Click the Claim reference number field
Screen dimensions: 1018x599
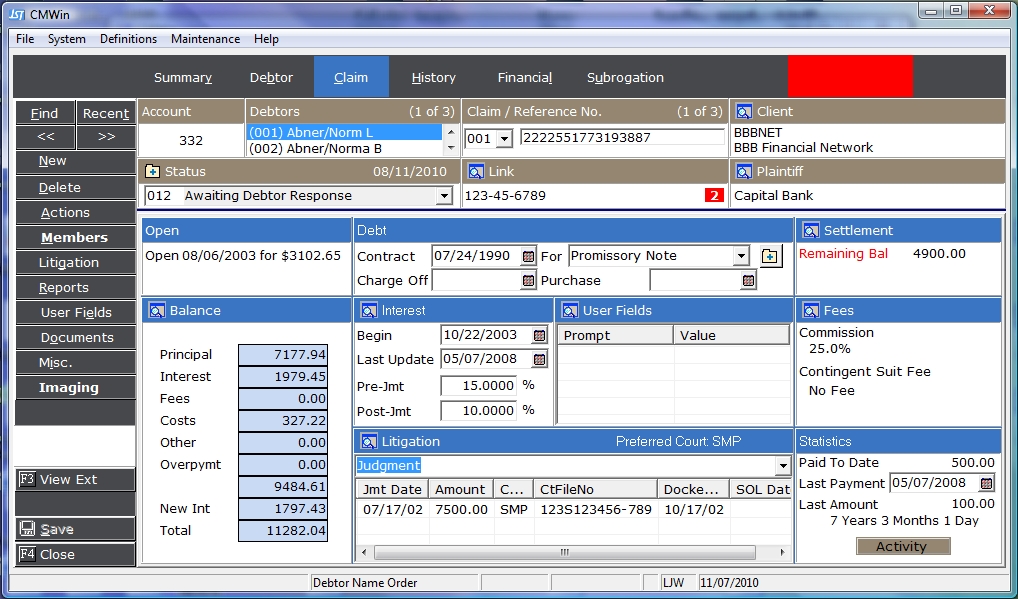click(621, 138)
